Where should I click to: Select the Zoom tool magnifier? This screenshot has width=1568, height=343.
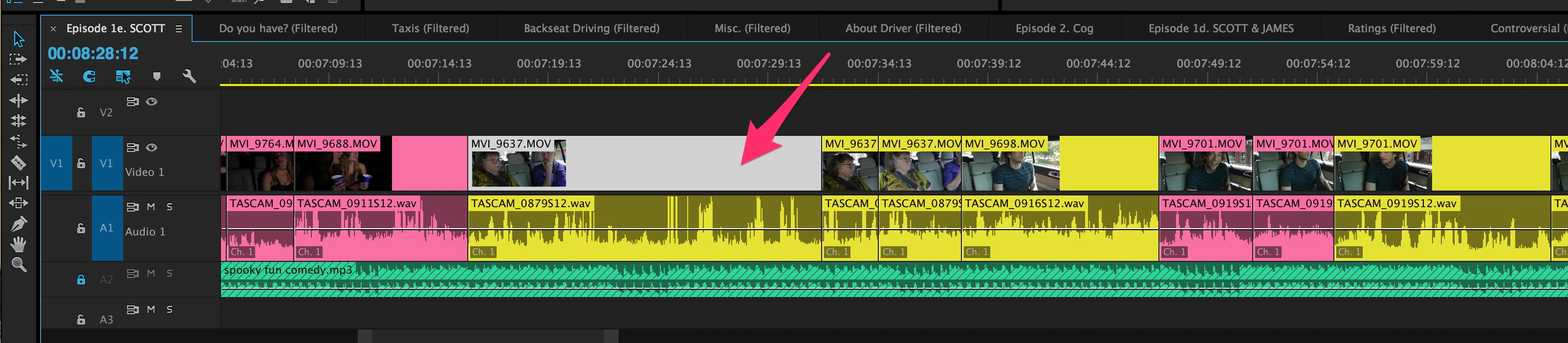tap(19, 264)
